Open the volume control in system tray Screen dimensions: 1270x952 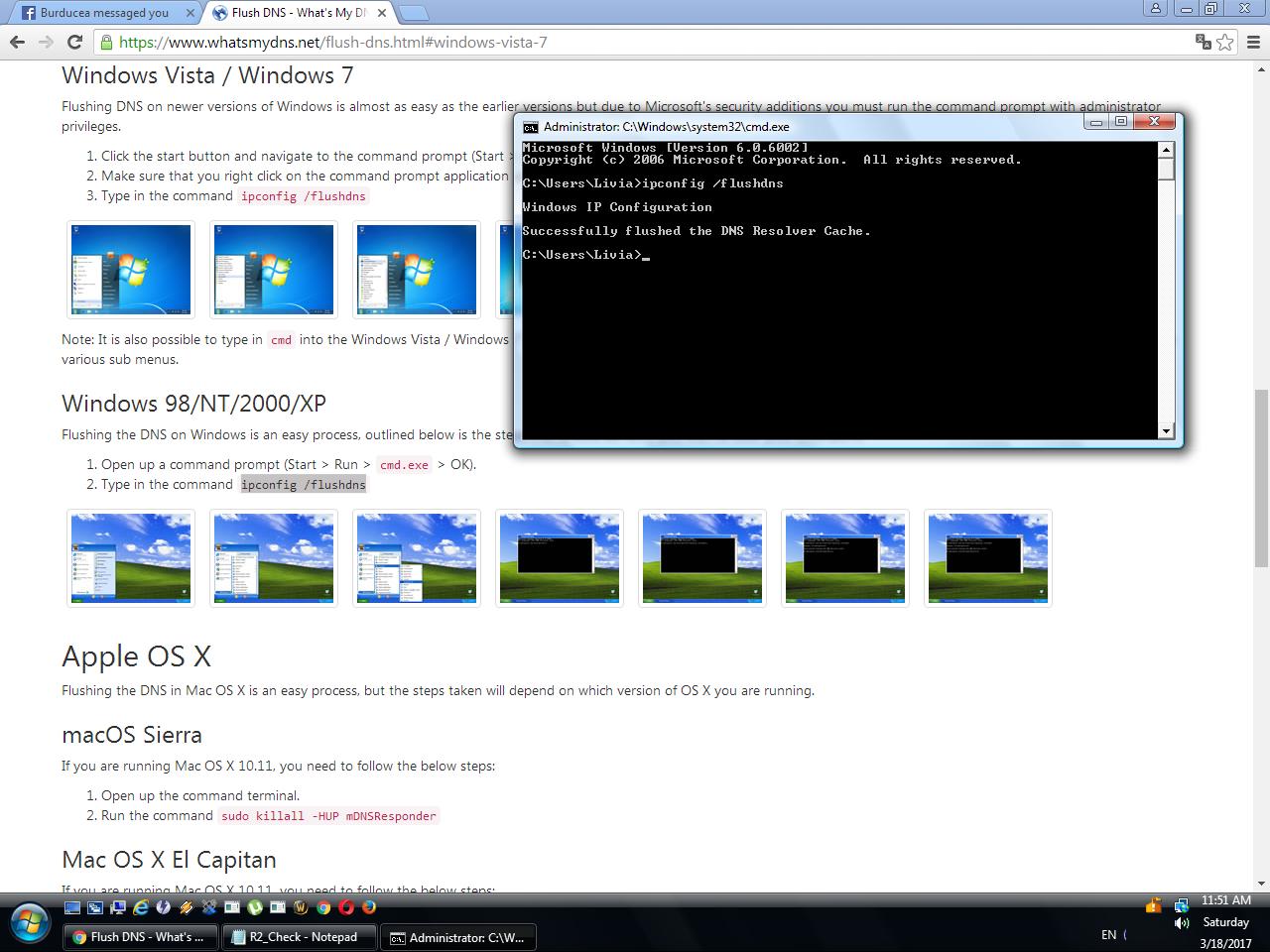[1182, 922]
